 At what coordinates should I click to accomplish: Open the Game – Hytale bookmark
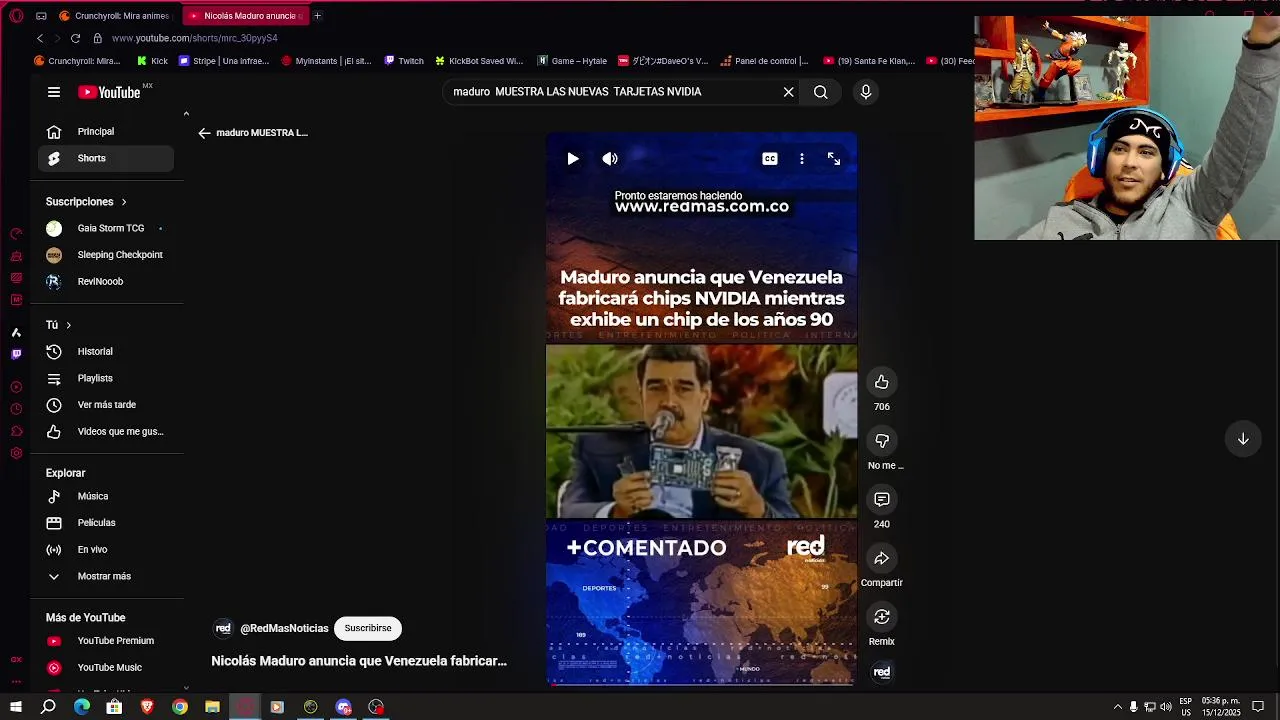point(572,61)
